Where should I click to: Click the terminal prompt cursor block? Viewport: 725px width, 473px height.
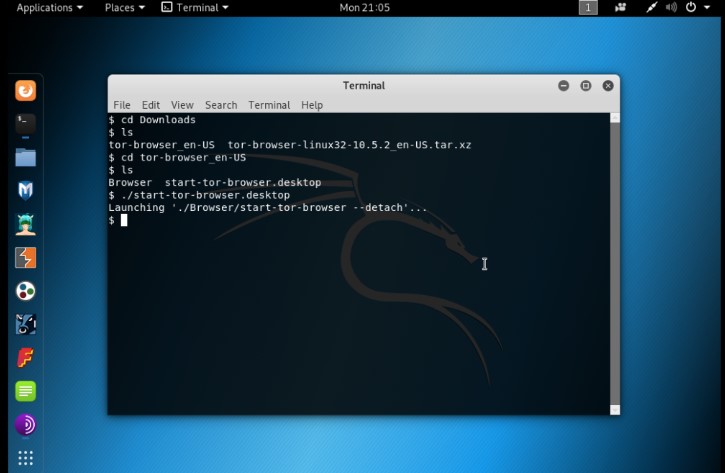(x=124, y=220)
